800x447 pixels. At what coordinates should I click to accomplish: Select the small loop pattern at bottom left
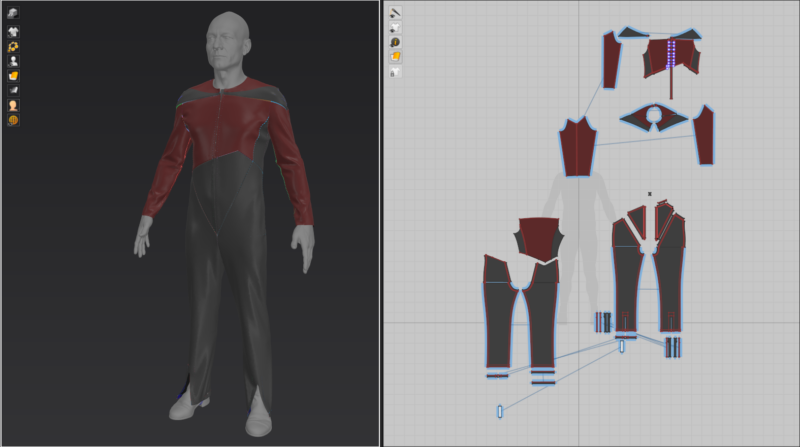click(500, 411)
